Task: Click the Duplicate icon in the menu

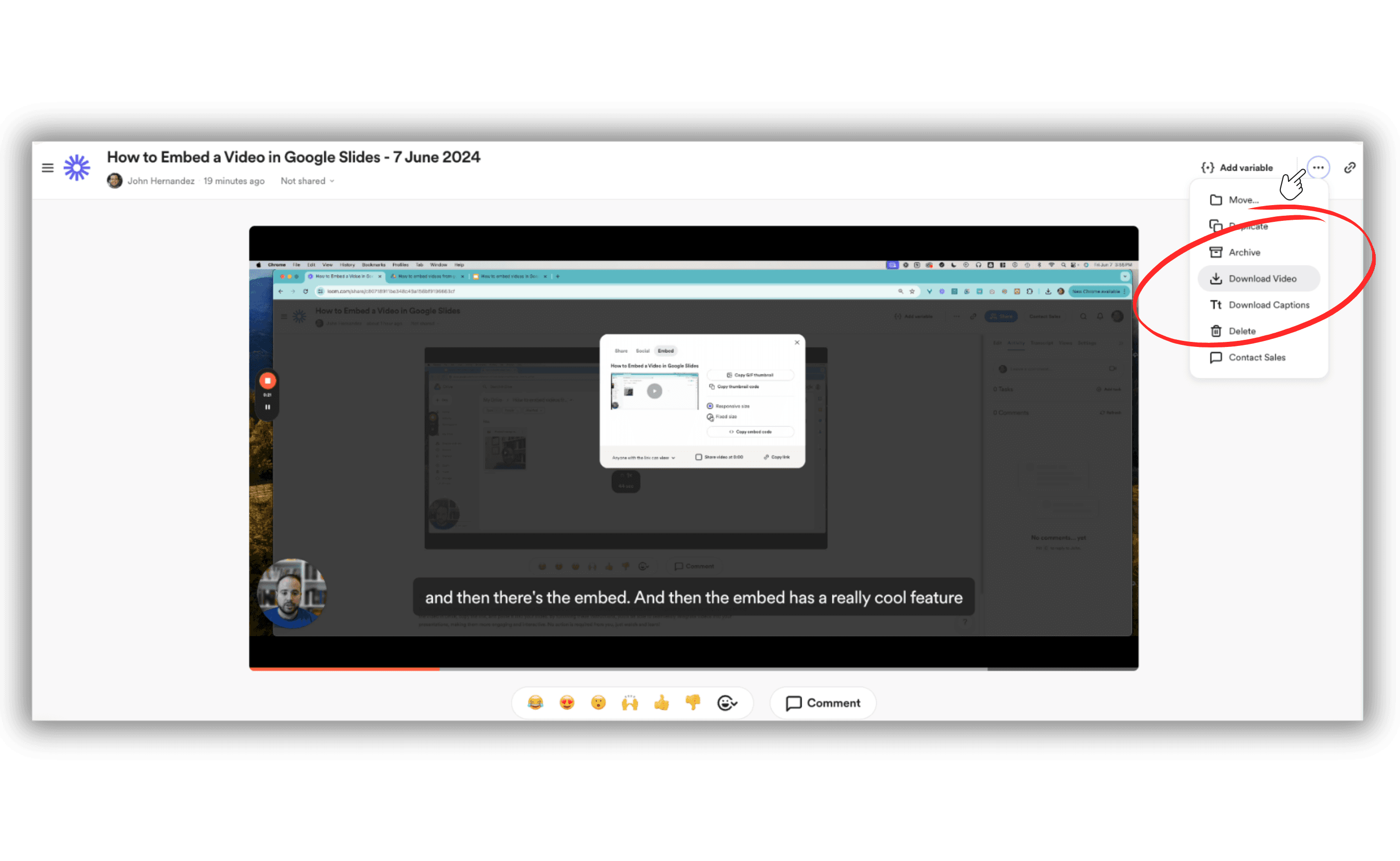Action: click(x=1217, y=225)
